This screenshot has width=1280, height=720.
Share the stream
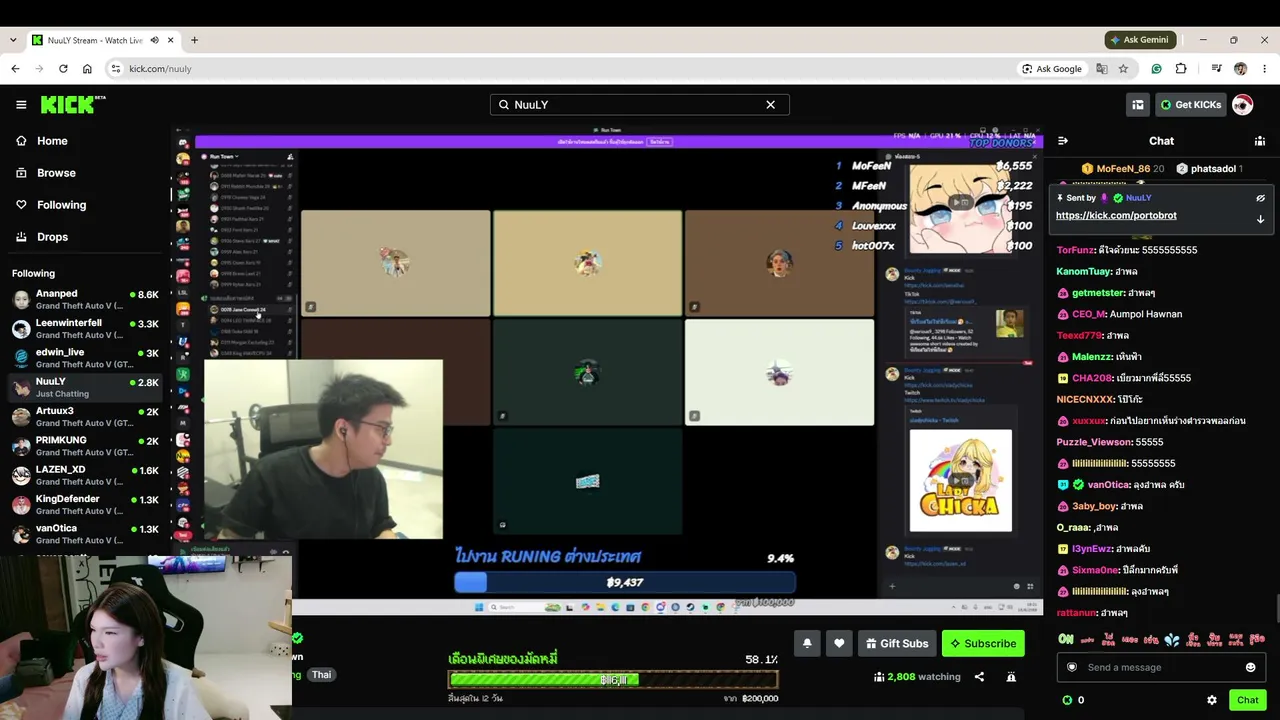pos(979,677)
